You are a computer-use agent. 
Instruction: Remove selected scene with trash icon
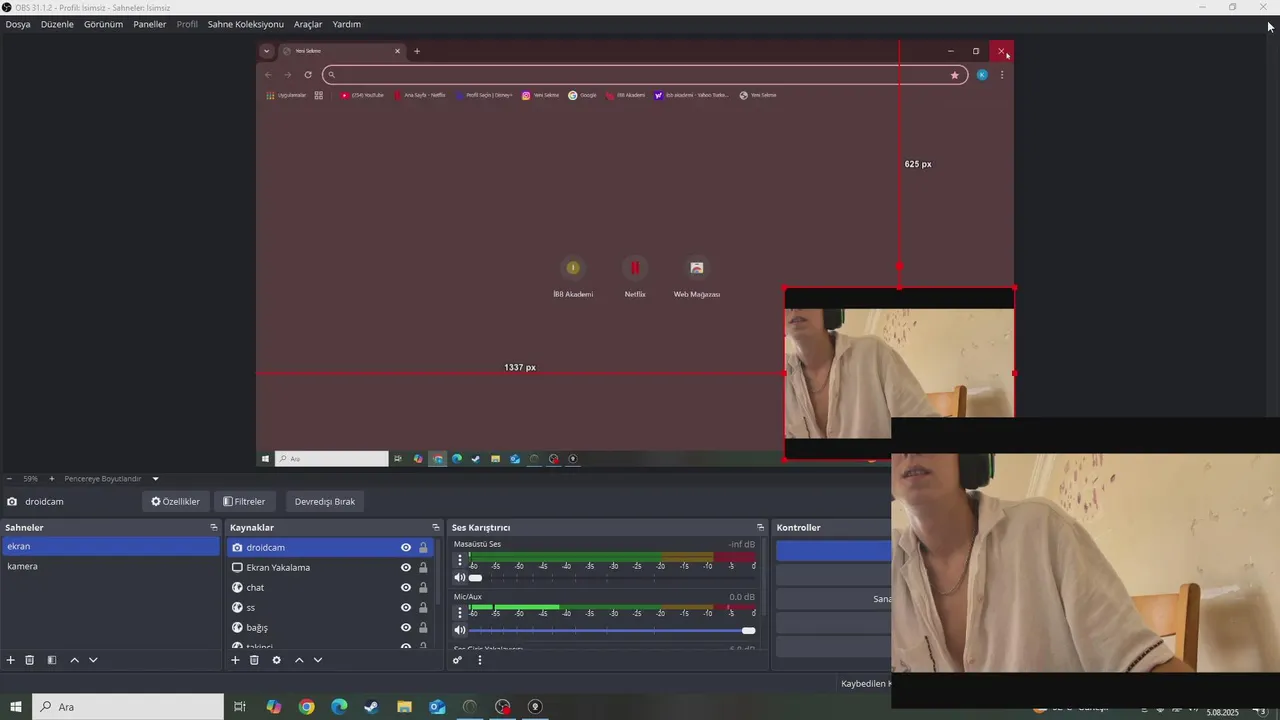pyautogui.click(x=30, y=660)
